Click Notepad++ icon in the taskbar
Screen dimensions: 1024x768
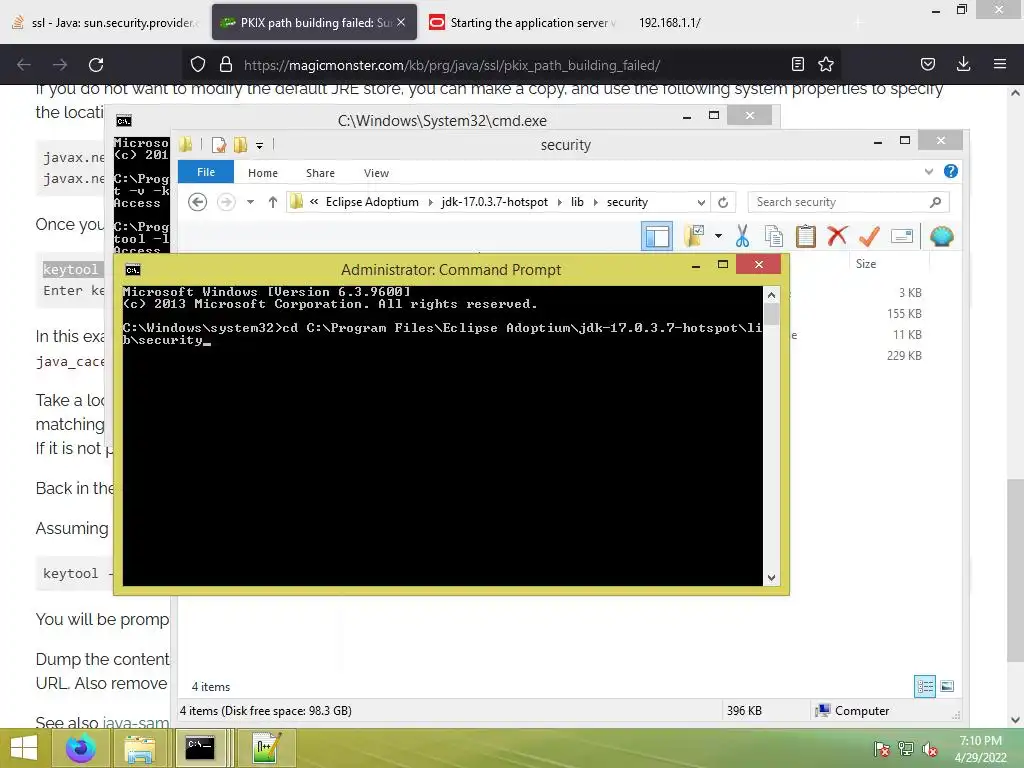click(x=266, y=748)
